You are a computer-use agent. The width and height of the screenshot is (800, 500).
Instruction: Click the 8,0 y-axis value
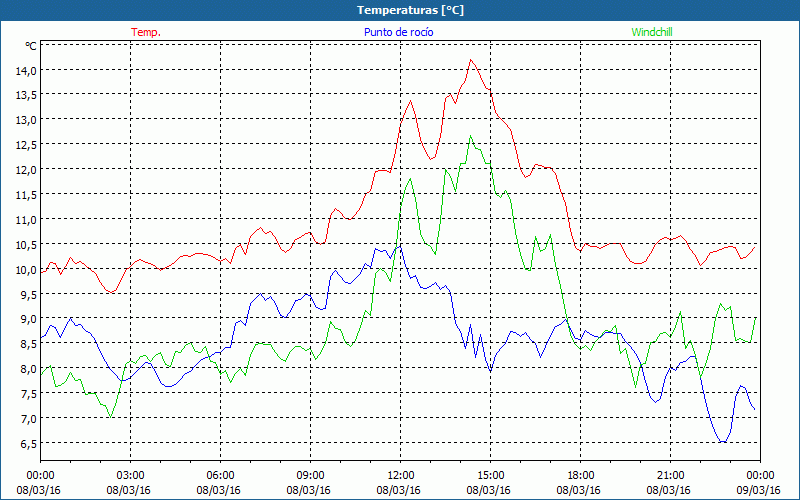[x=29, y=369]
